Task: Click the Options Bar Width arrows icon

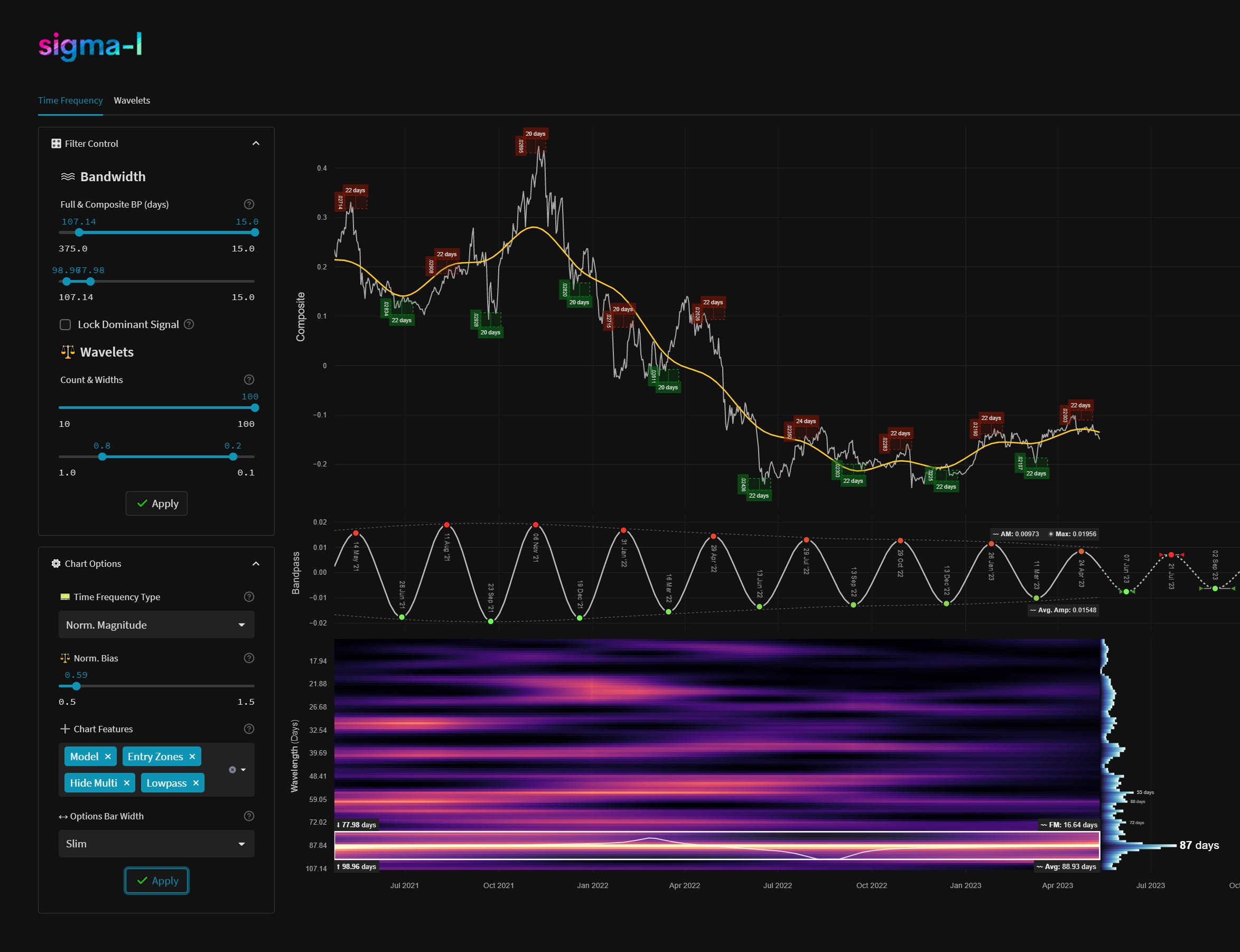Action: 63,817
